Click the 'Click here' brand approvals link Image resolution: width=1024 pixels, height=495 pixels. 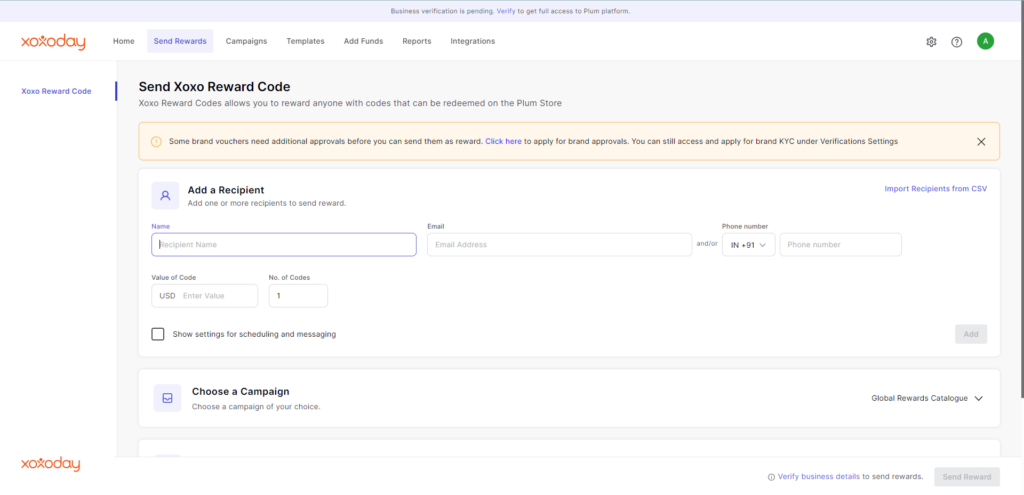tap(503, 141)
